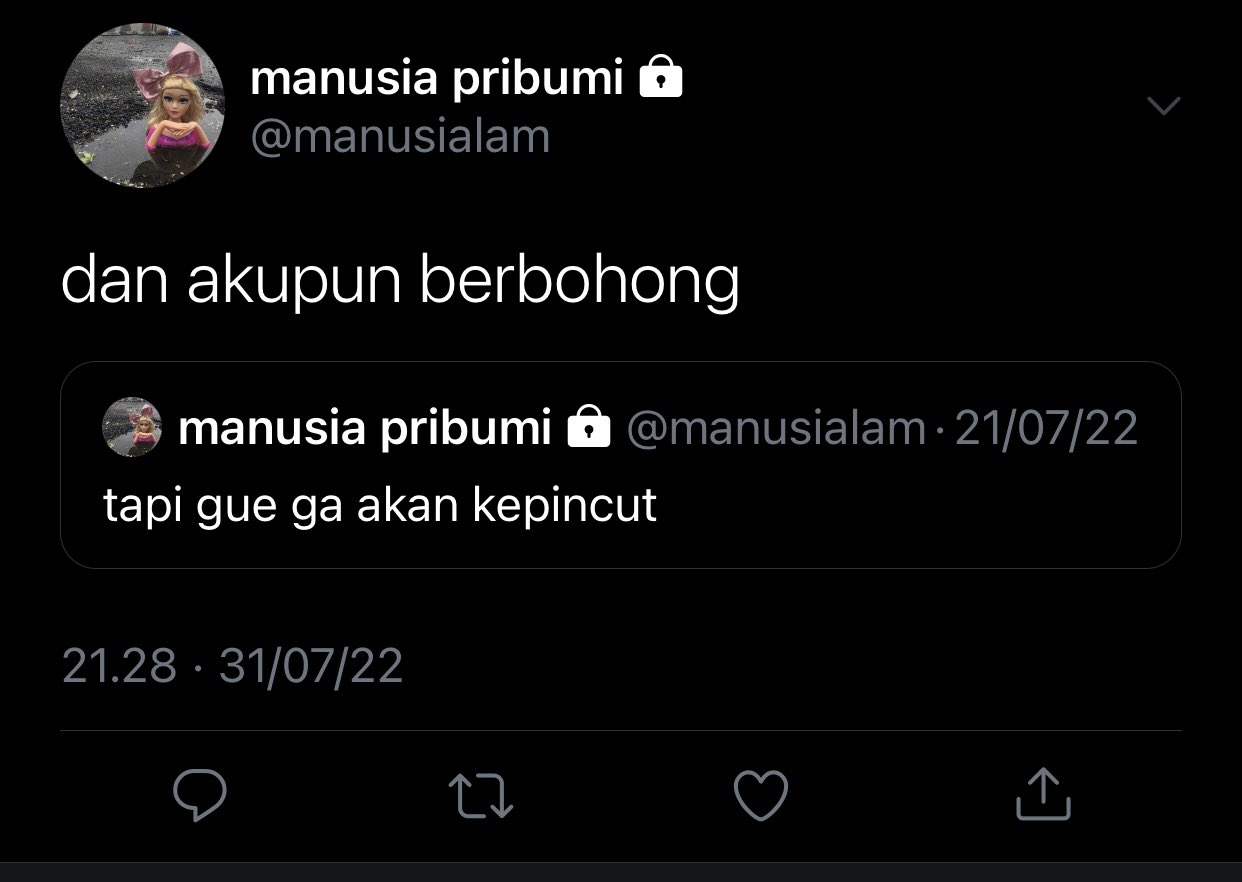The height and width of the screenshot is (882, 1242).
Task: Open the reply speech bubble icon
Action: [200, 794]
